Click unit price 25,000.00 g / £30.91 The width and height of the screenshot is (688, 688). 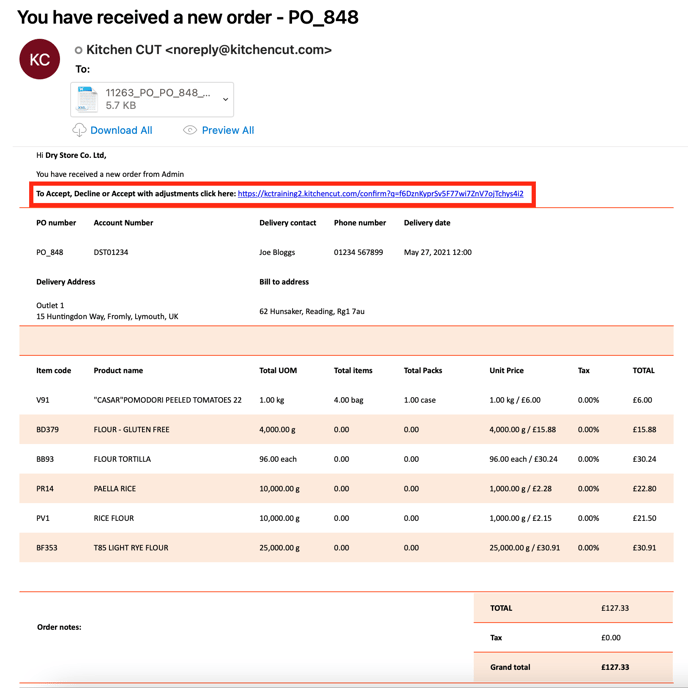(x=525, y=548)
